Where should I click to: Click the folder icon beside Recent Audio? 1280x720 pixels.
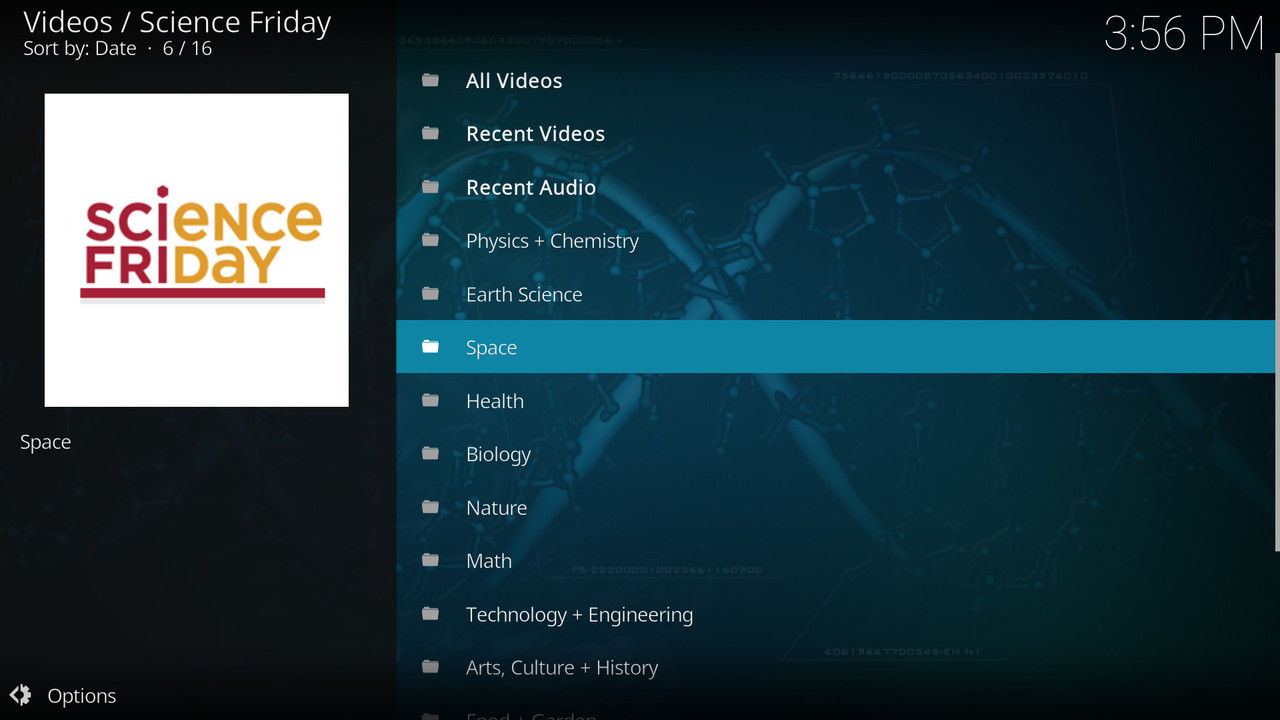click(x=431, y=187)
